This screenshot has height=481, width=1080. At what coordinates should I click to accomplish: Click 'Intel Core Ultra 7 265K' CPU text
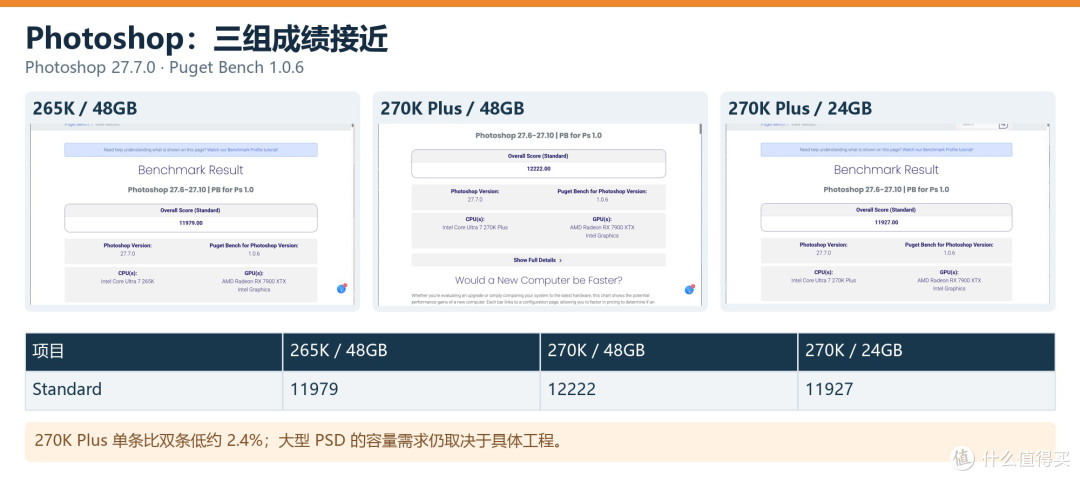click(x=128, y=282)
